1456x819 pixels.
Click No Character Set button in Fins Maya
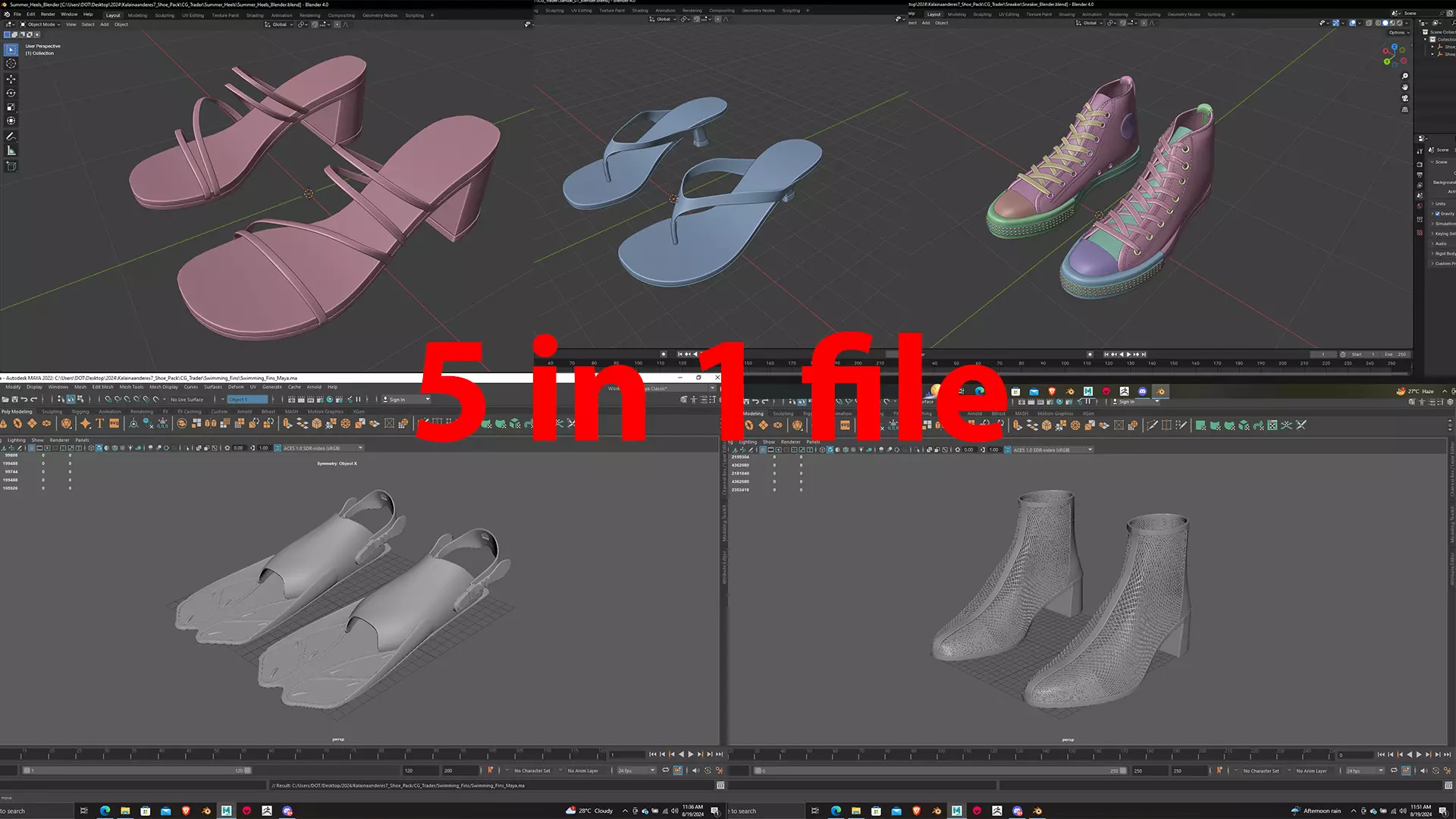click(x=532, y=770)
